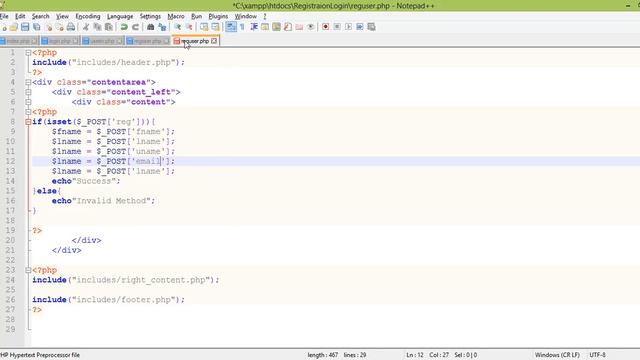This screenshot has height=360, width=640.
Task: Click the Save All toolbar icon
Action: click(x=37, y=27)
